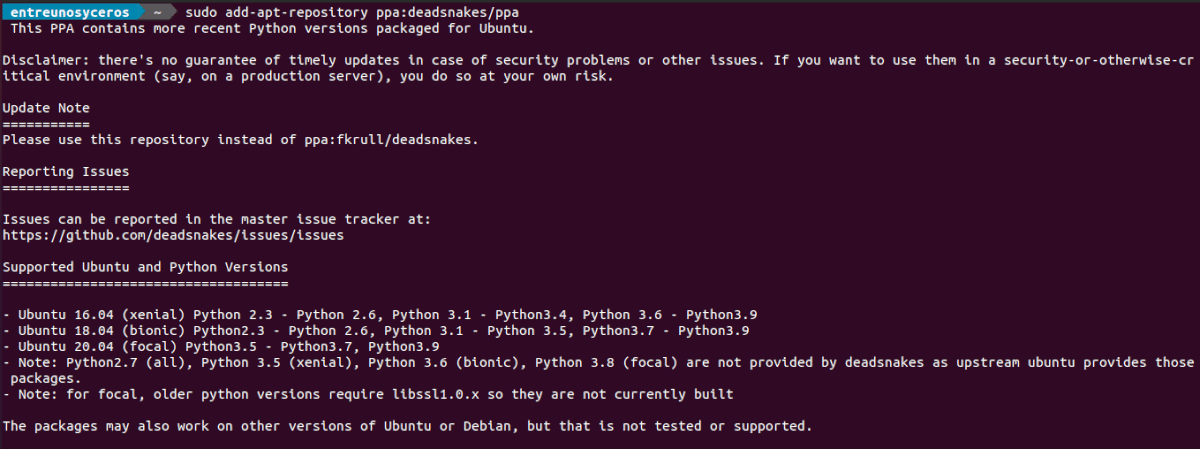The width and height of the screenshot is (1200, 449).
Task: Click the 'packages may also work' final line
Action: coord(406,426)
